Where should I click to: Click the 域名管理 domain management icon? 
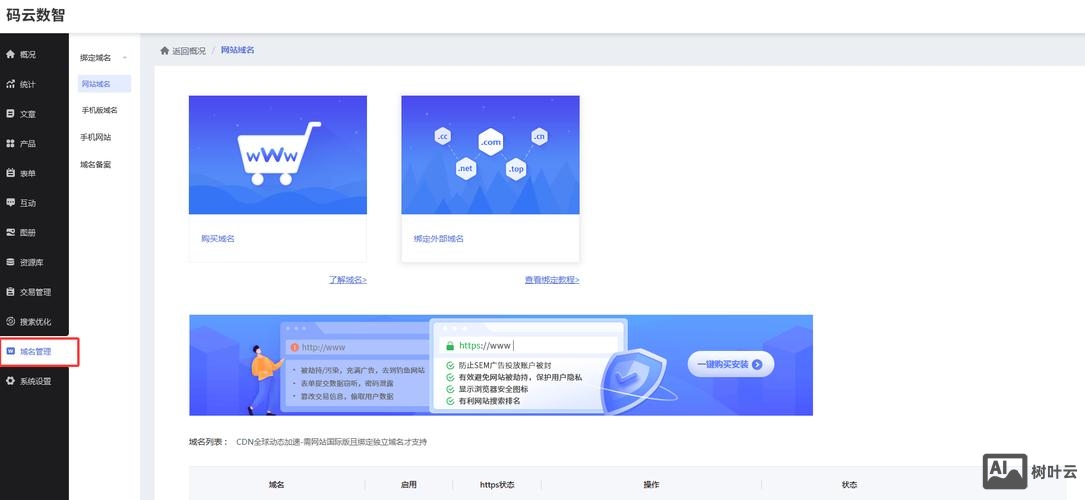point(11,351)
